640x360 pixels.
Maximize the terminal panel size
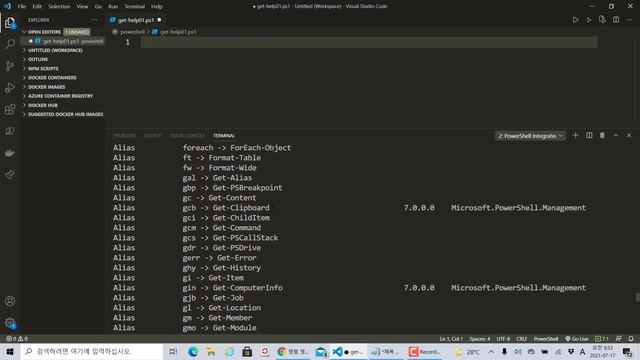pos(616,136)
